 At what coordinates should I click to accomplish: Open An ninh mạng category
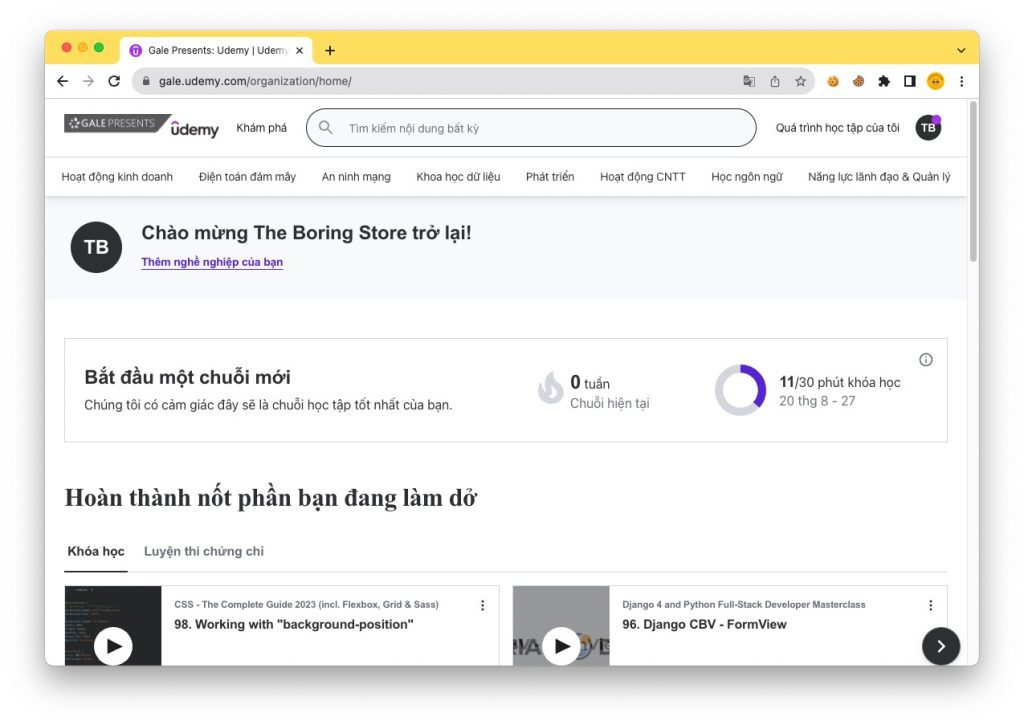point(356,176)
